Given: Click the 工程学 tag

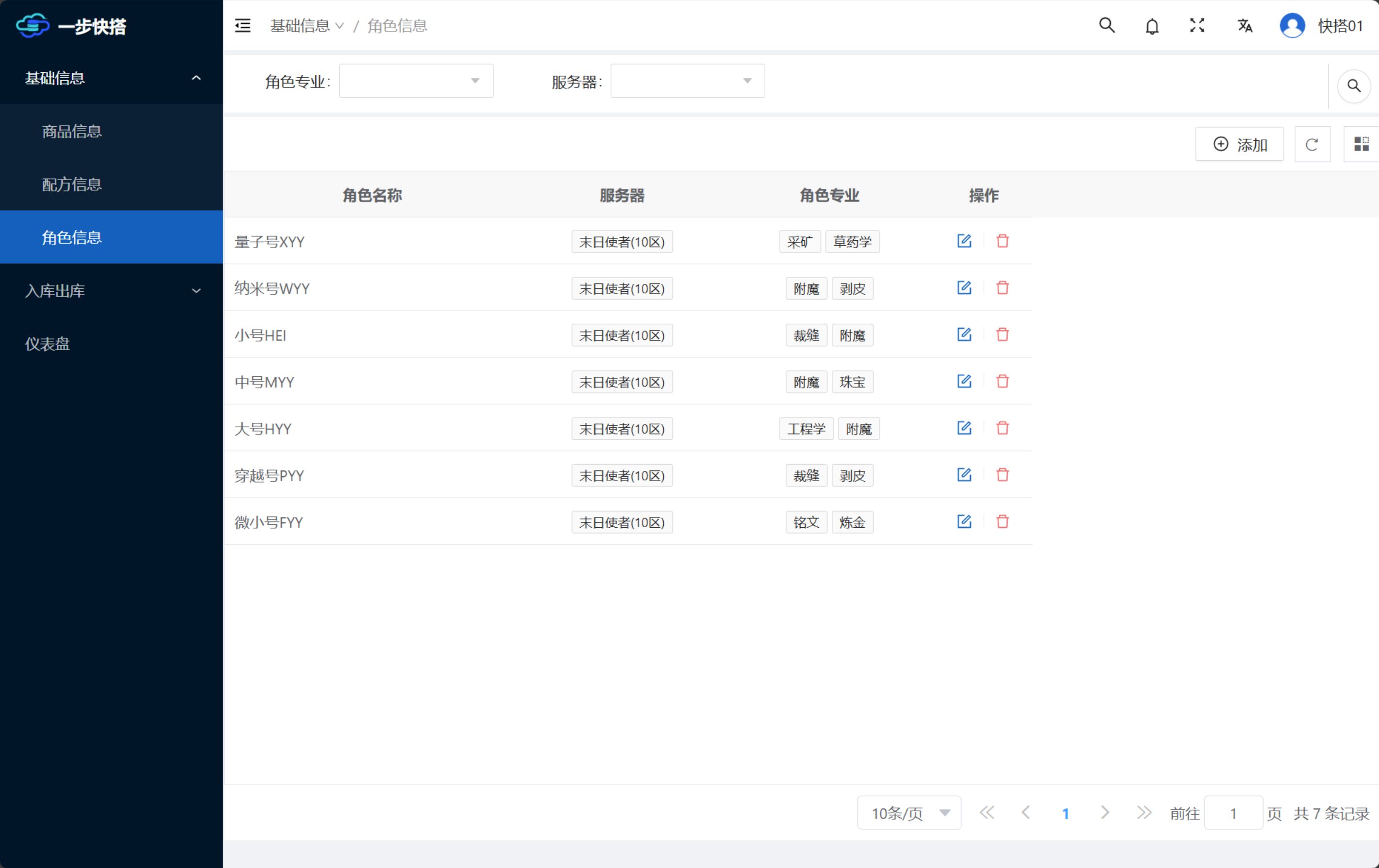Looking at the screenshot, I should pos(807,429).
